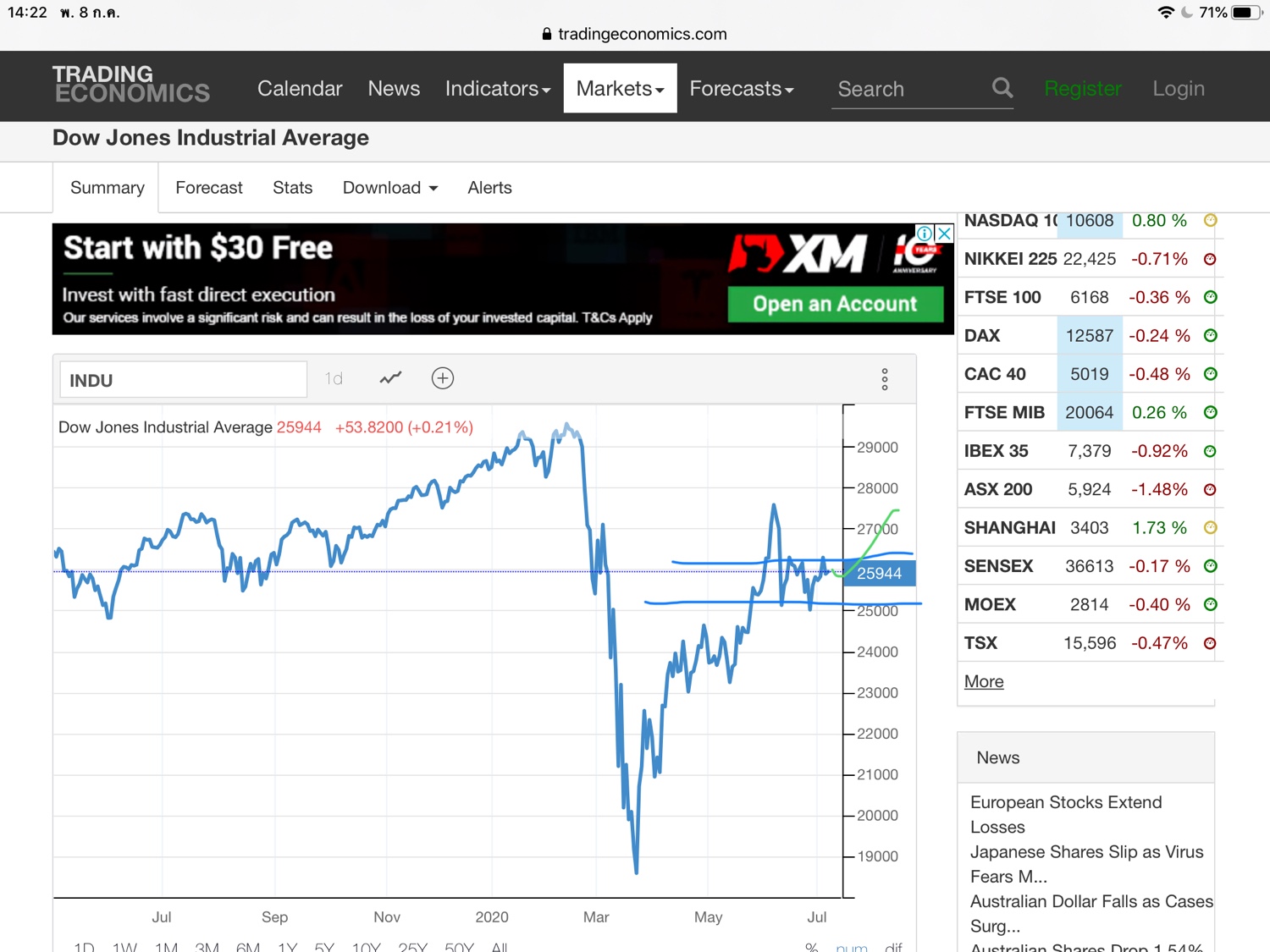The image size is (1270, 952).
Task: Click the More link below indexes
Action: click(984, 681)
